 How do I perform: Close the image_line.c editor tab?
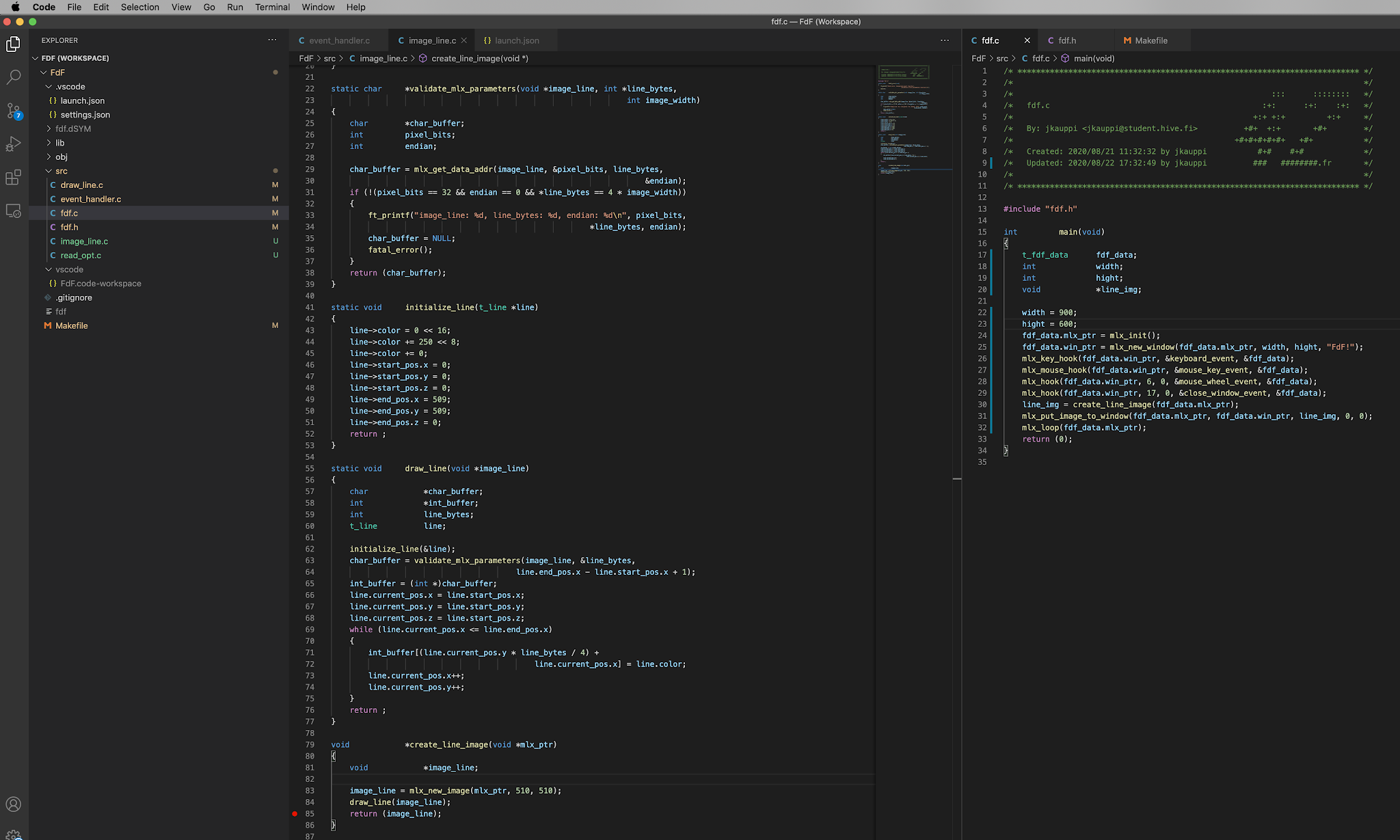[x=464, y=40]
